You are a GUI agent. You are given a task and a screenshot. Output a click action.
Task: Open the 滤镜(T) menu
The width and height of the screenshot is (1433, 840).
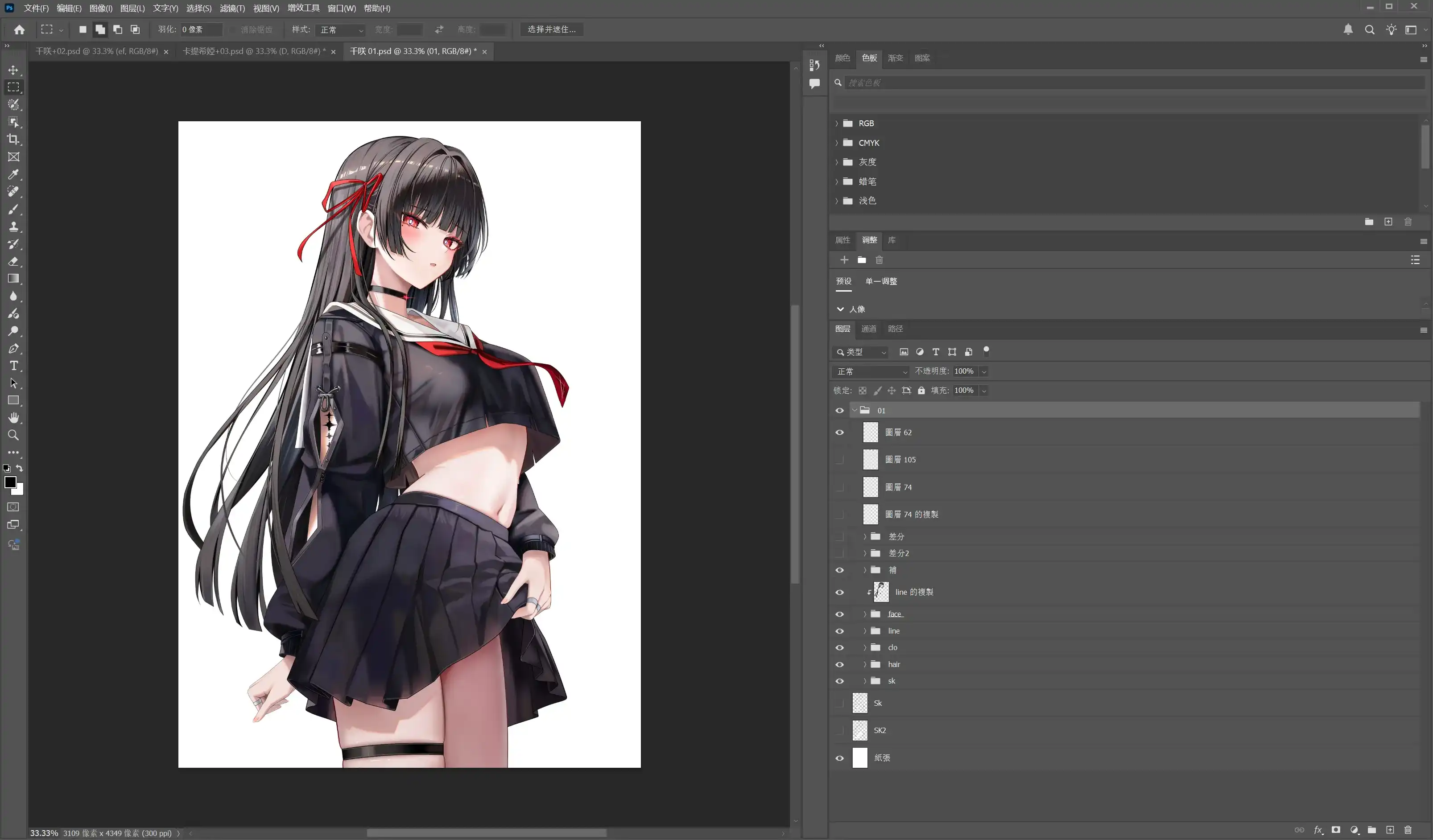pos(232,8)
